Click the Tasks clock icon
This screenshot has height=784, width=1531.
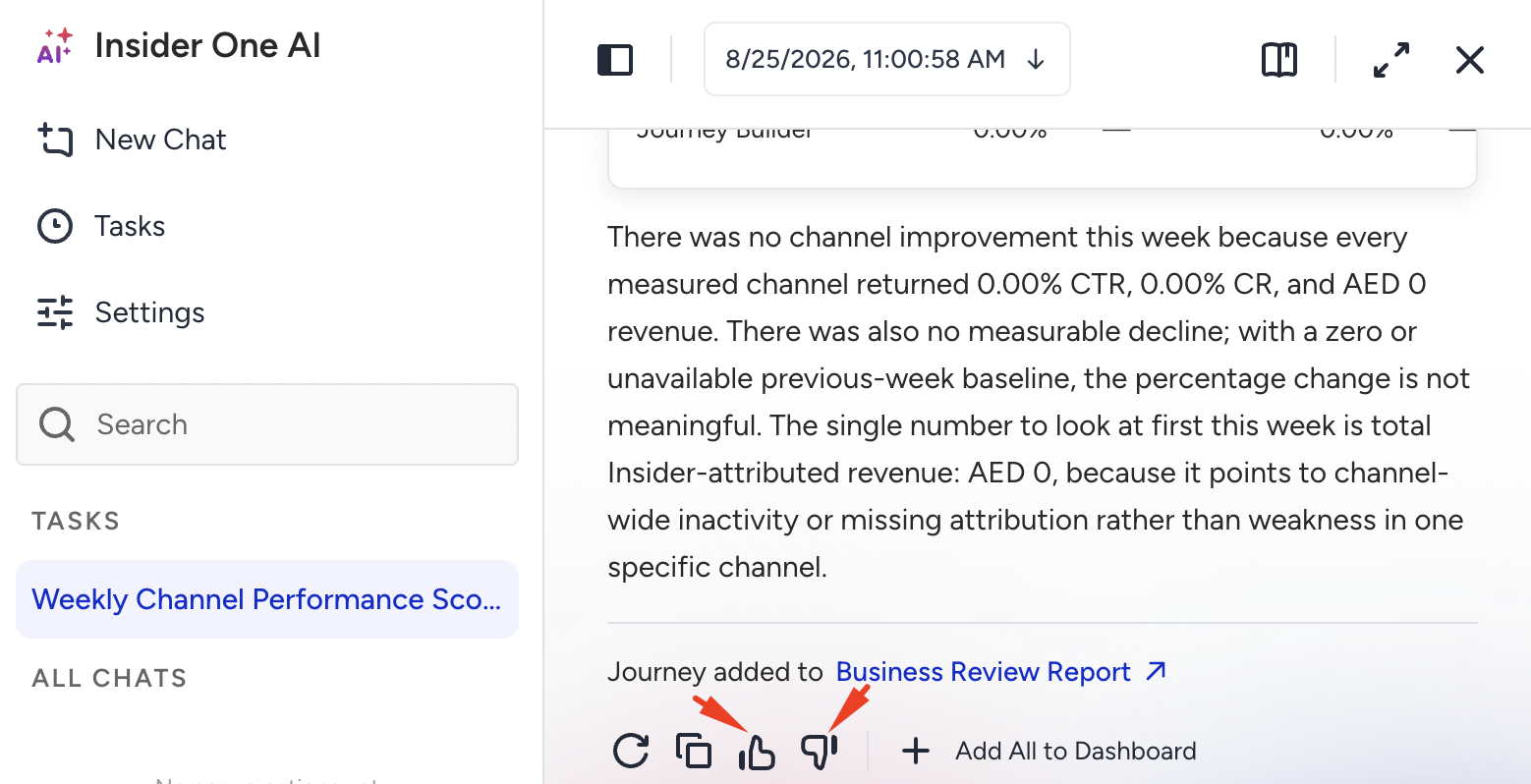click(x=55, y=226)
